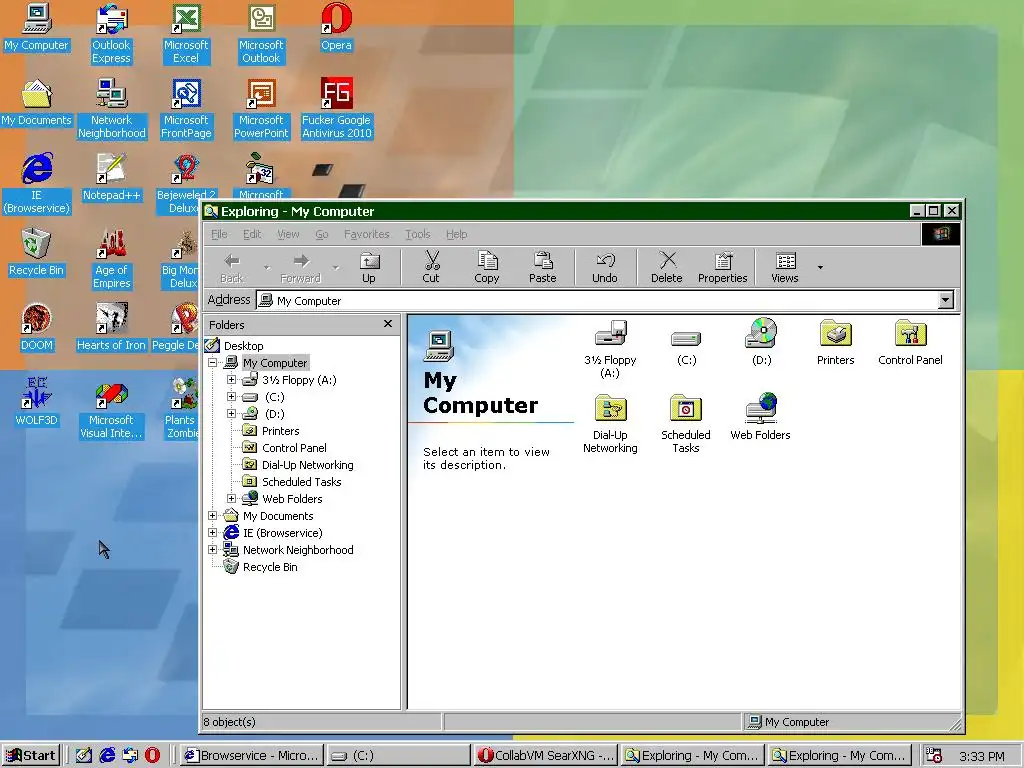The height and width of the screenshot is (768, 1024).
Task: Select Control Panel in the folder tree
Action: pyautogui.click(x=294, y=448)
